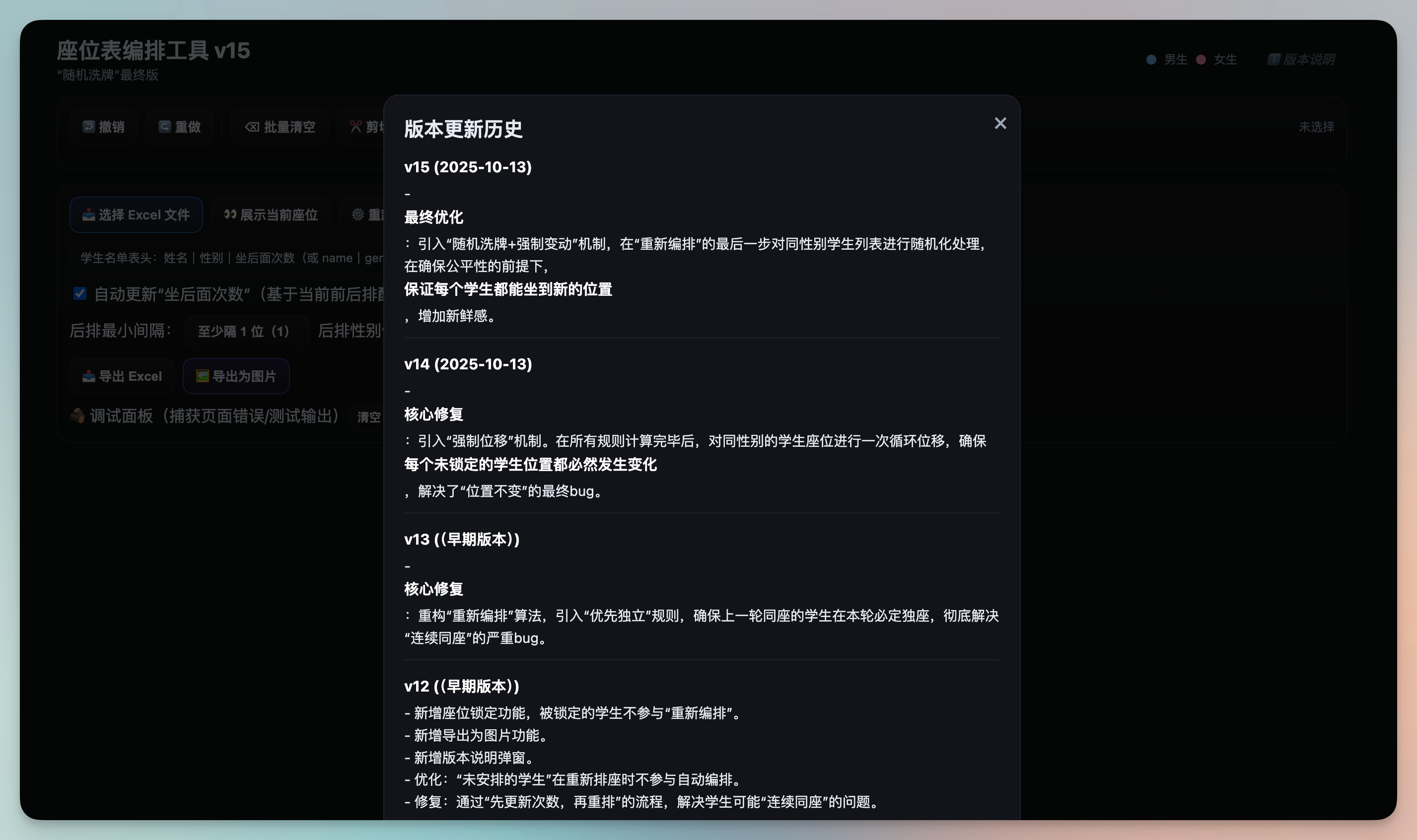Click the 重做 redo icon
Screen dimensions: 1417x840
coord(164,127)
